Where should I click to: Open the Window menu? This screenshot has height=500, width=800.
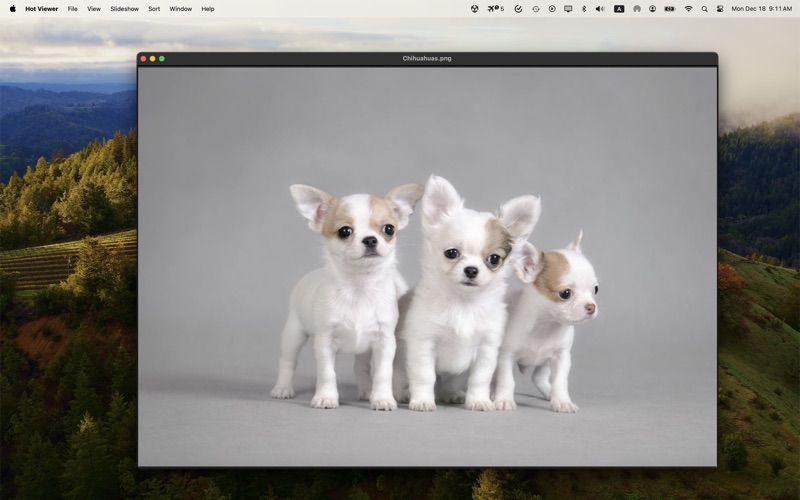pos(181,9)
